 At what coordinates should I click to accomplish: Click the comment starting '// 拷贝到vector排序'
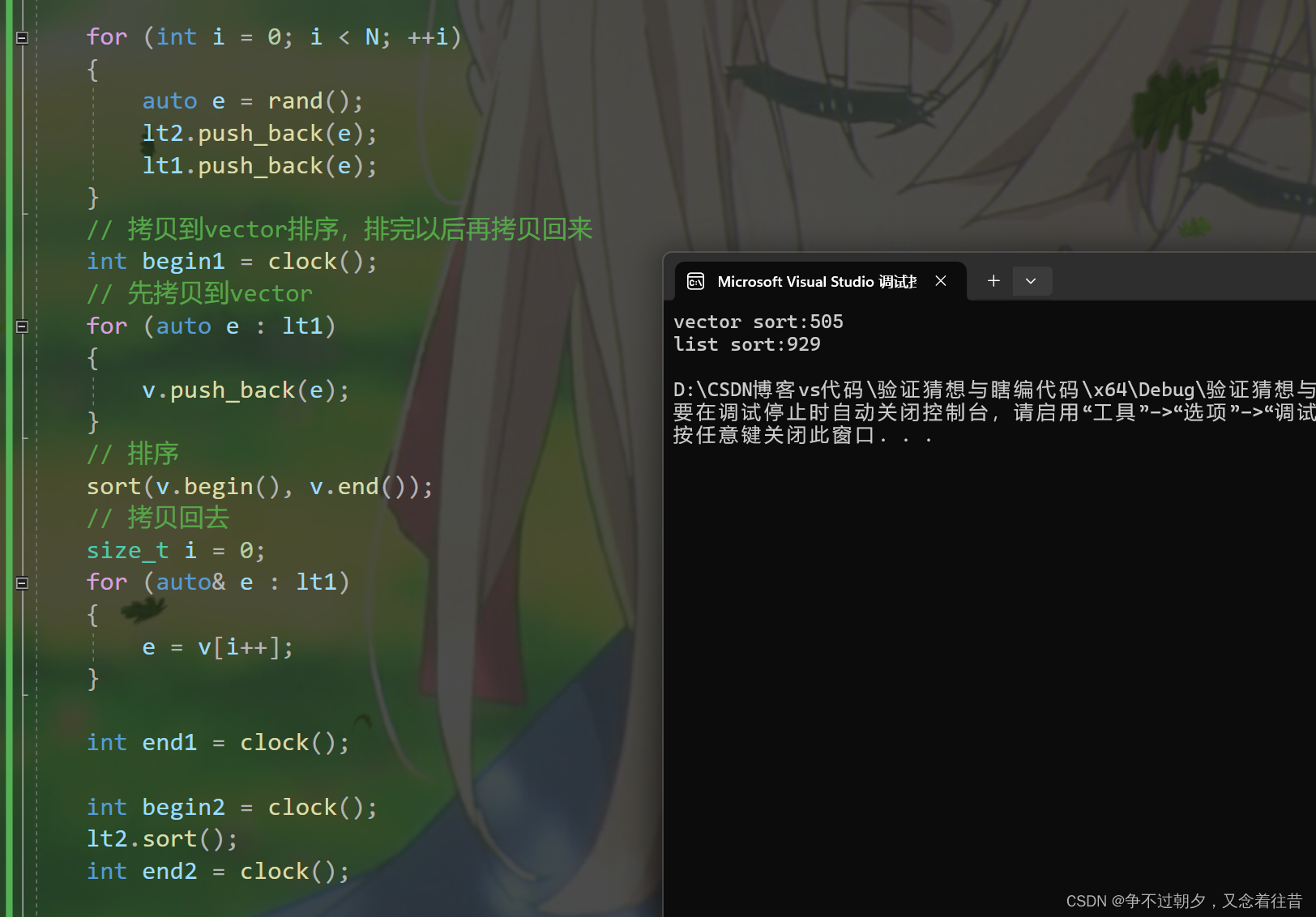click(x=340, y=229)
